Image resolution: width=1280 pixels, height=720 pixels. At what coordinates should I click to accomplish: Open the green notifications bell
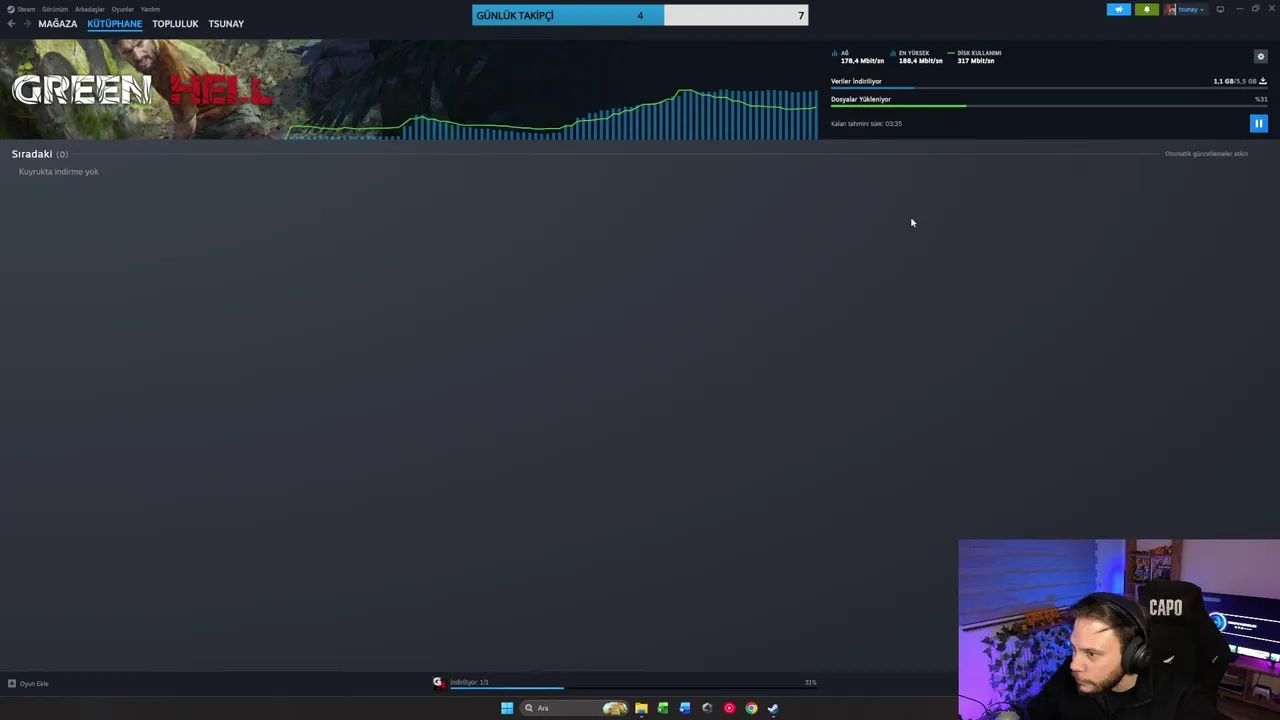pos(1147,9)
